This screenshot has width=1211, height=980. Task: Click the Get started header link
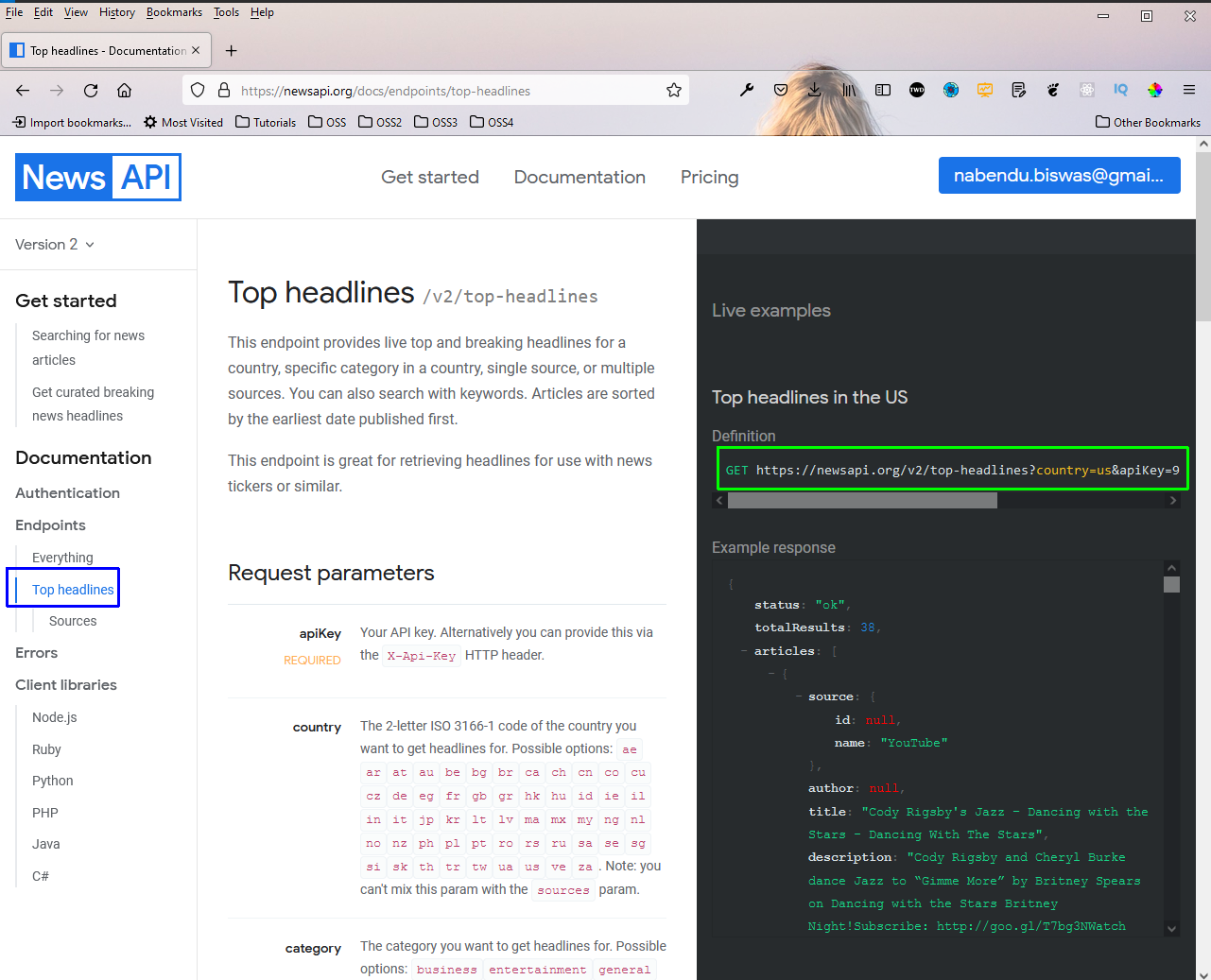pos(430,177)
